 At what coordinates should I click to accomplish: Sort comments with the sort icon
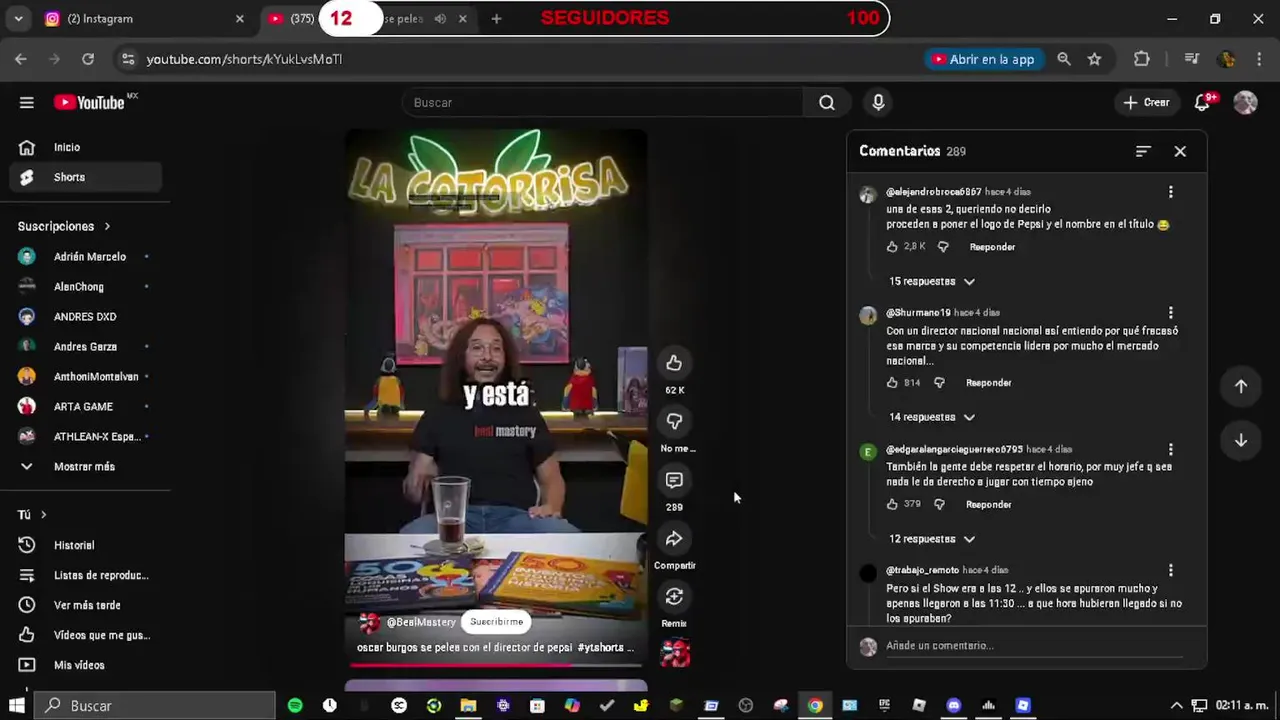click(1143, 151)
